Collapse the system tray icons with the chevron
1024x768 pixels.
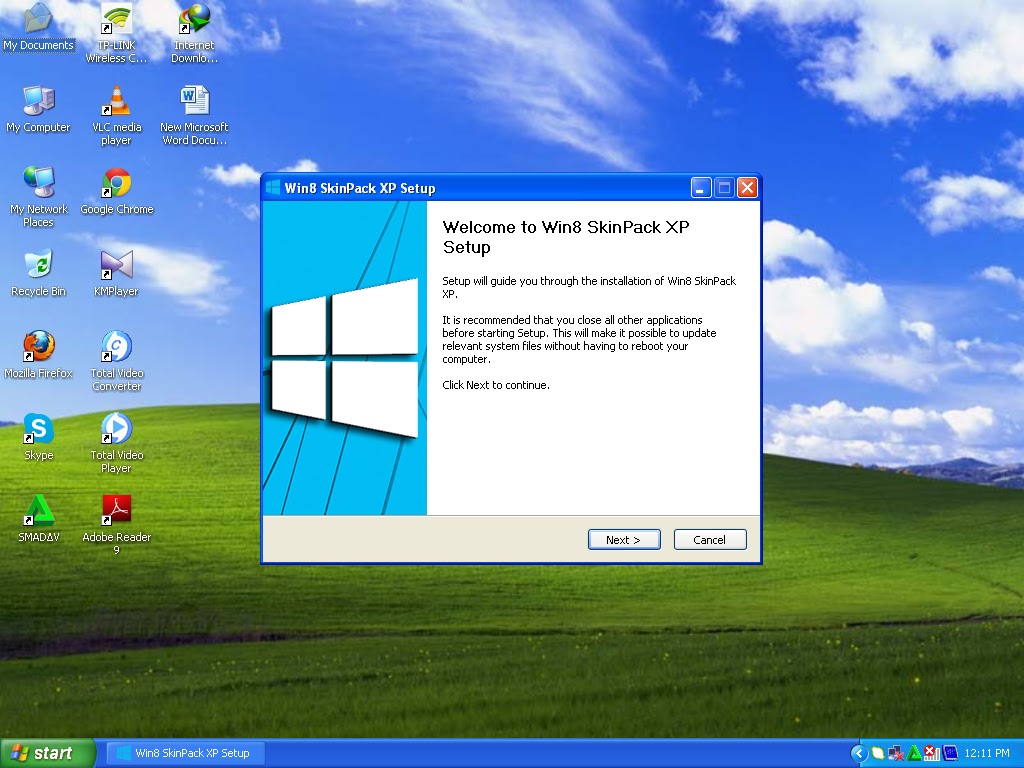[858, 752]
